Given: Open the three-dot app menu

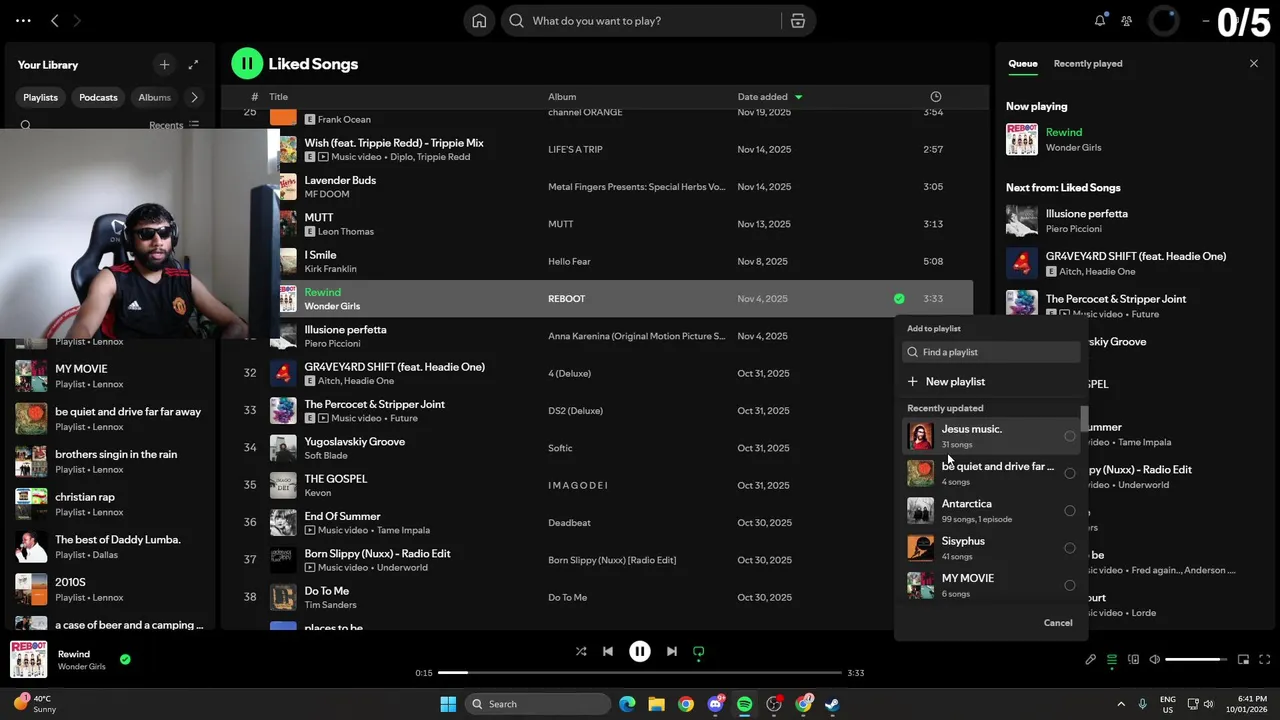Looking at the screenshot, I should [x=23, y=20].
